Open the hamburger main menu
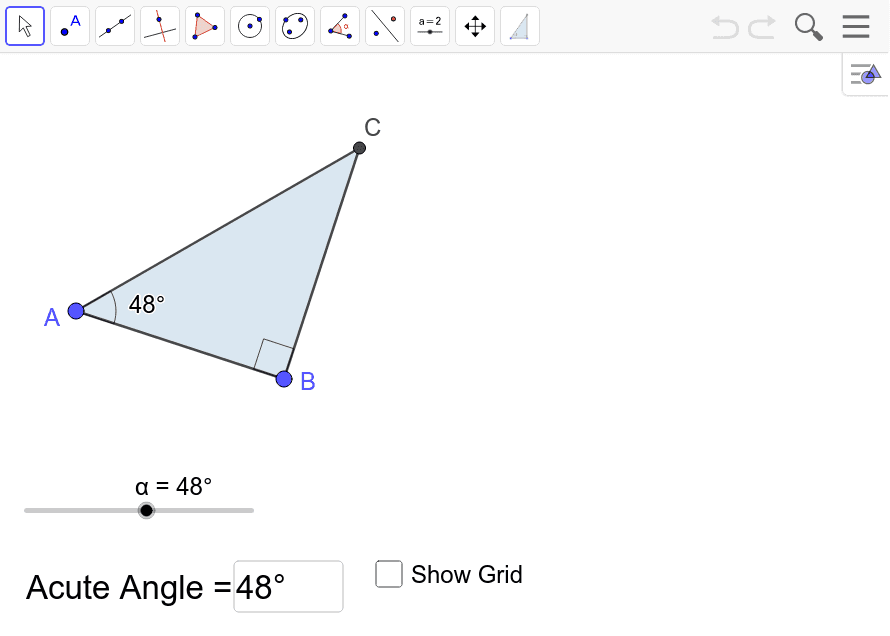 (855, 27)
